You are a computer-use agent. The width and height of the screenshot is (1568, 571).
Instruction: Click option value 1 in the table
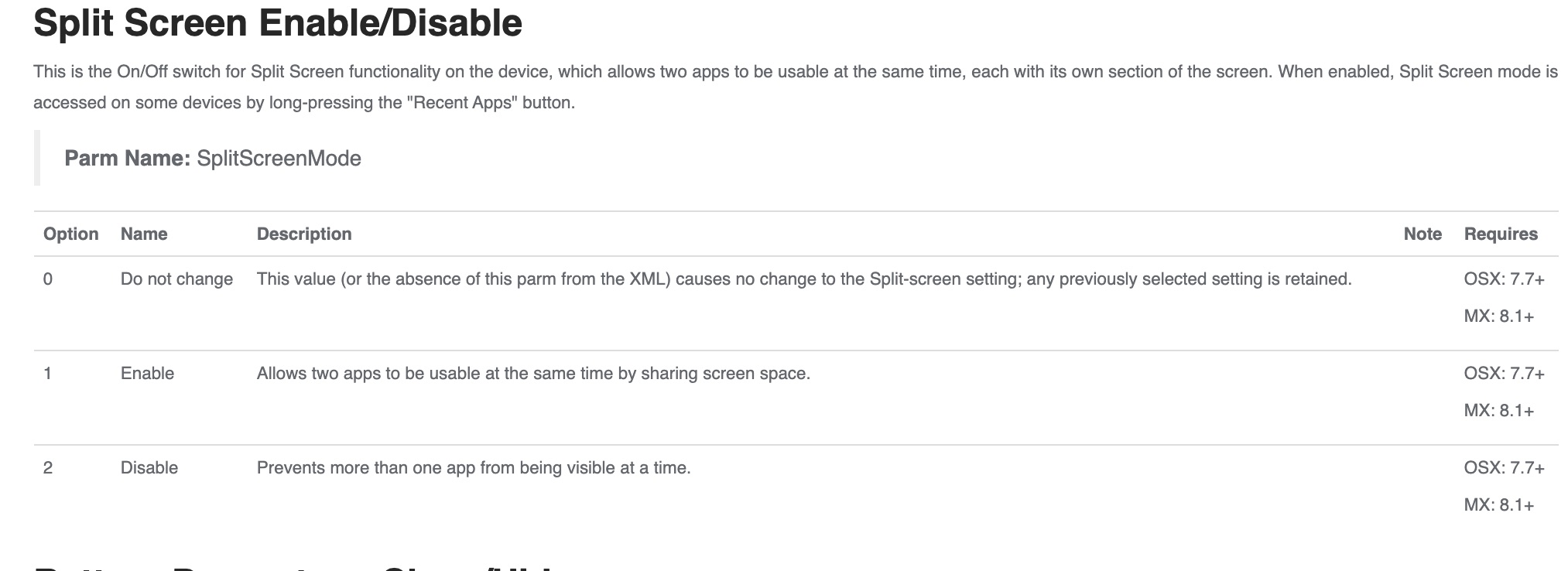[x=48, y=374]
